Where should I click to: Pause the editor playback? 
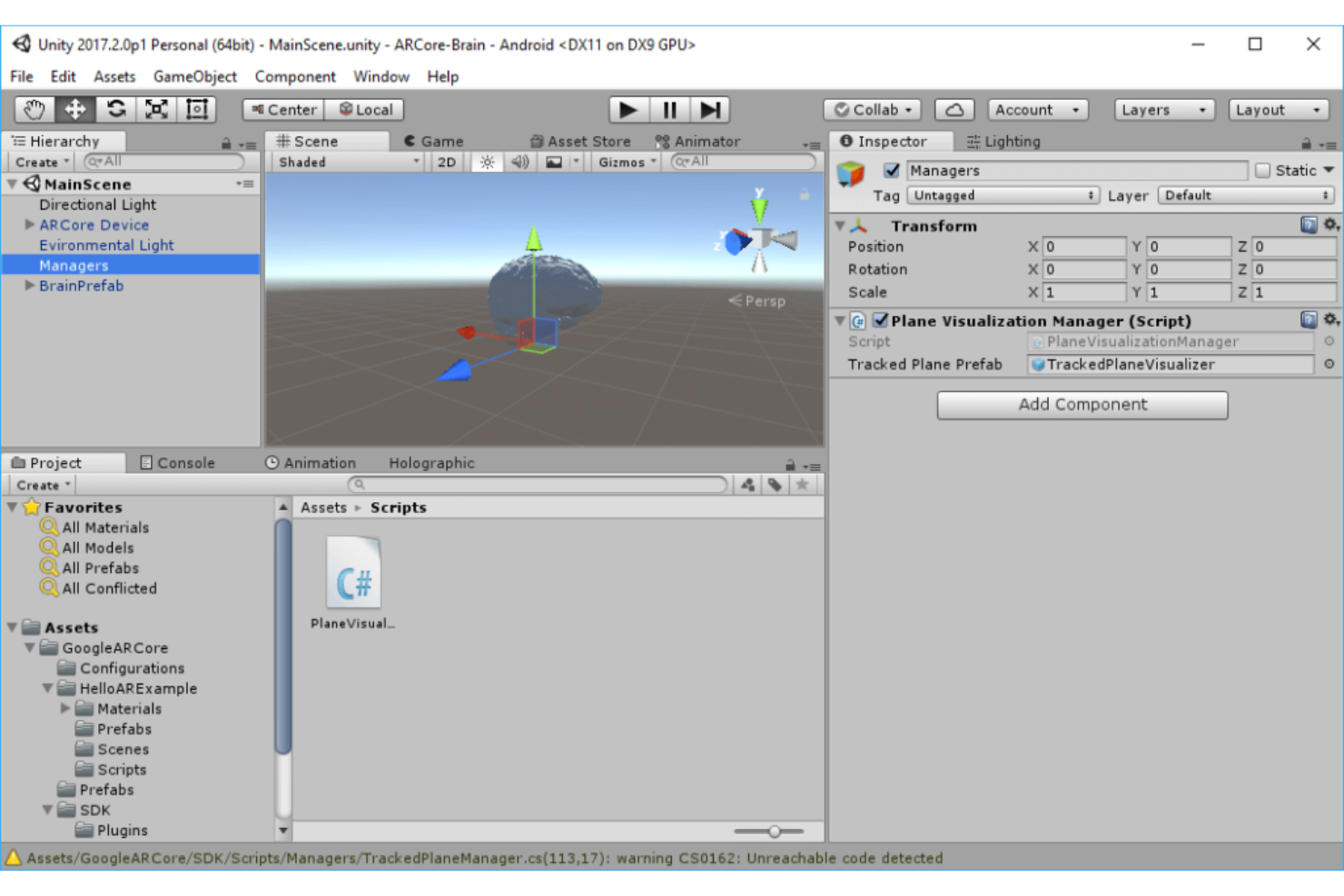pos(669,109)
